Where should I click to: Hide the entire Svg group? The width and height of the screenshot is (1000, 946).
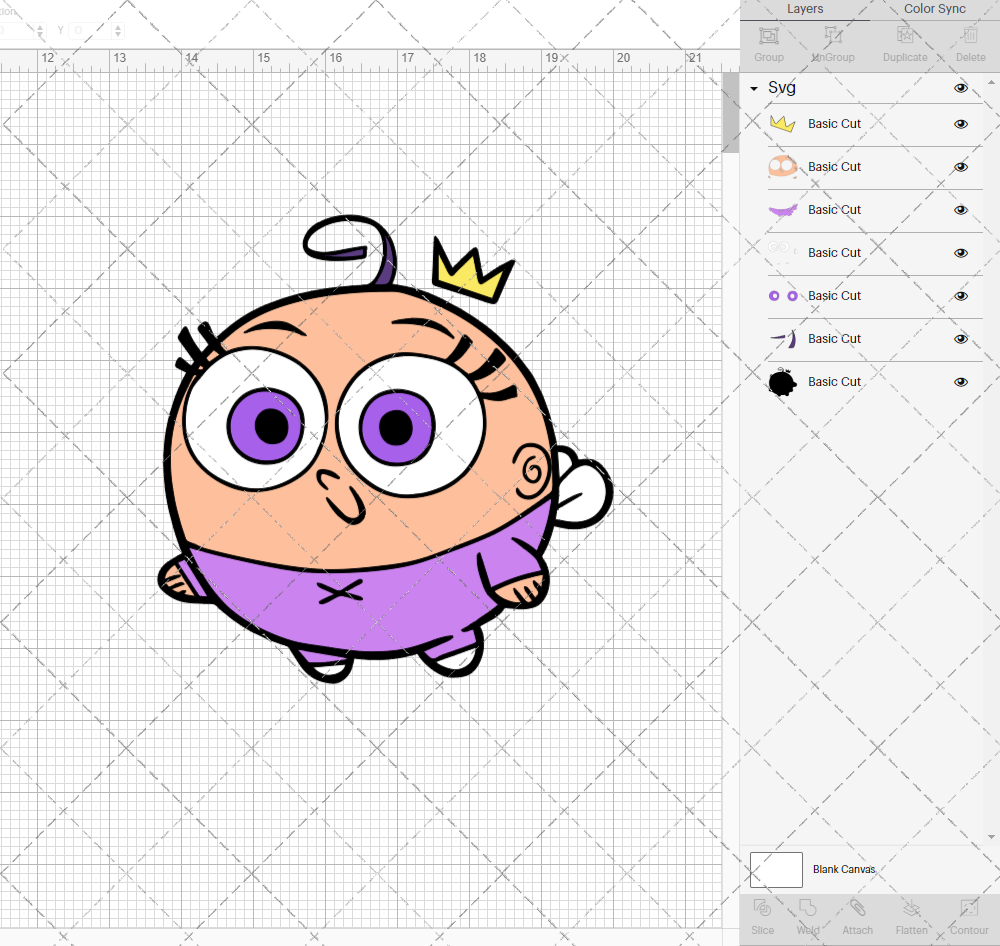pos(960,88)
